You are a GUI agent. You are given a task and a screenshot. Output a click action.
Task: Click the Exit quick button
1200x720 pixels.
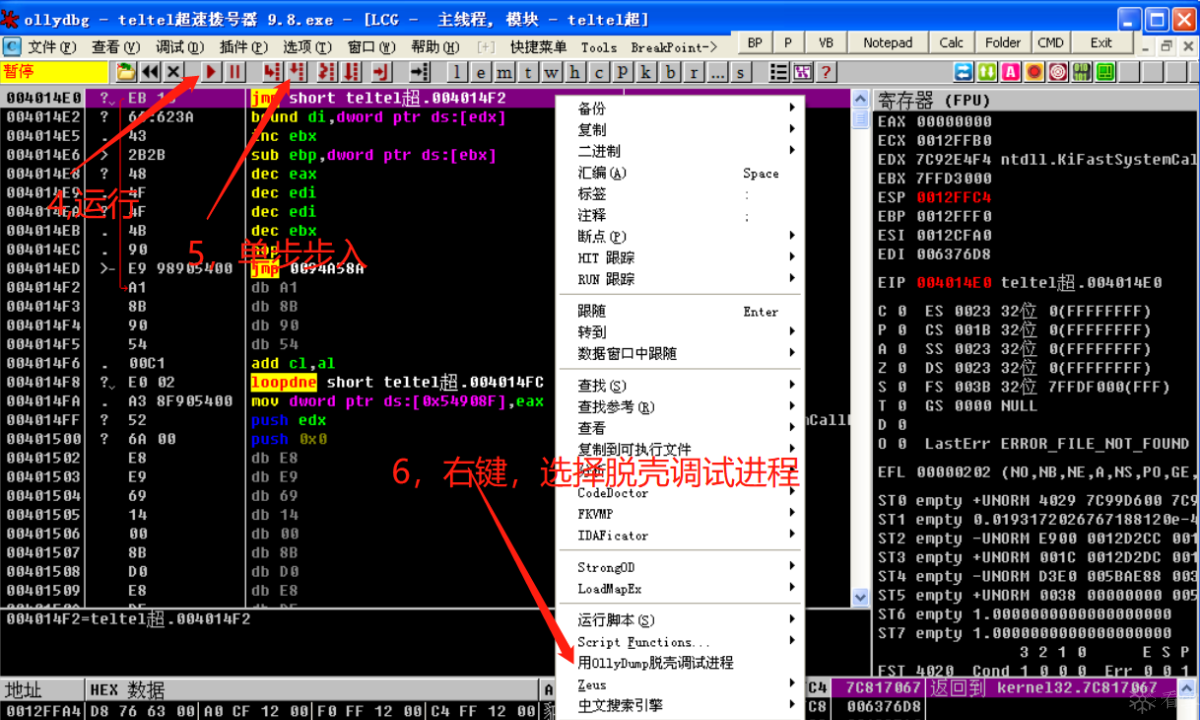[x=1101, y=43]
